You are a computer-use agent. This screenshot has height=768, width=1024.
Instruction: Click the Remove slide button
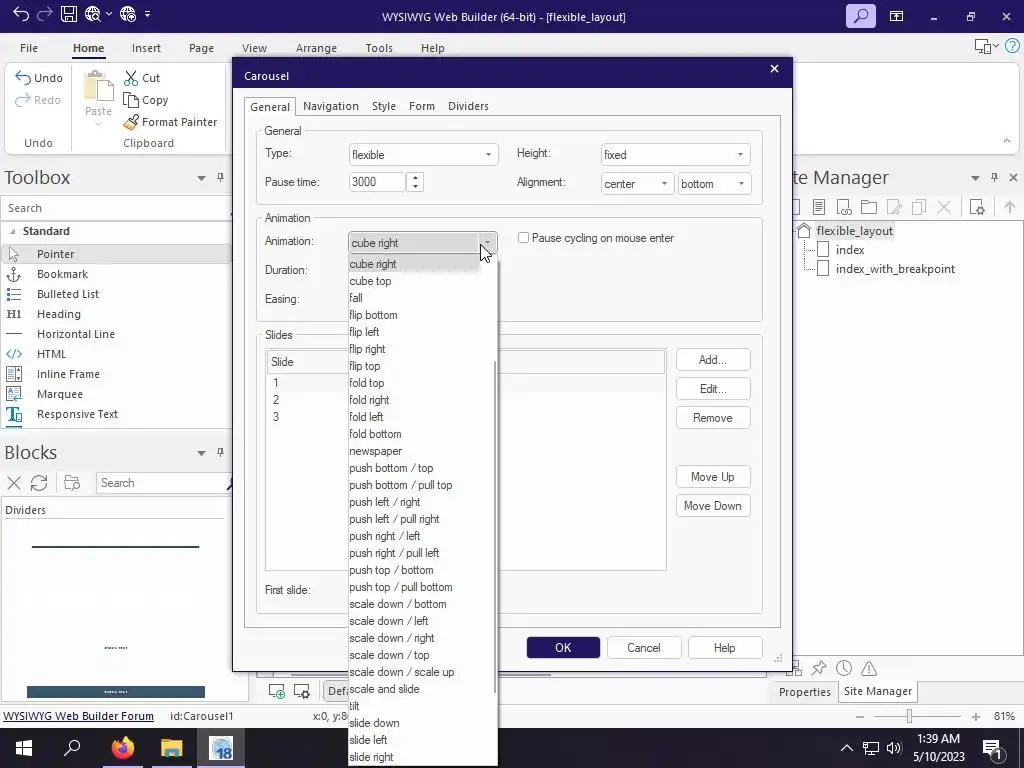[712, 418]
